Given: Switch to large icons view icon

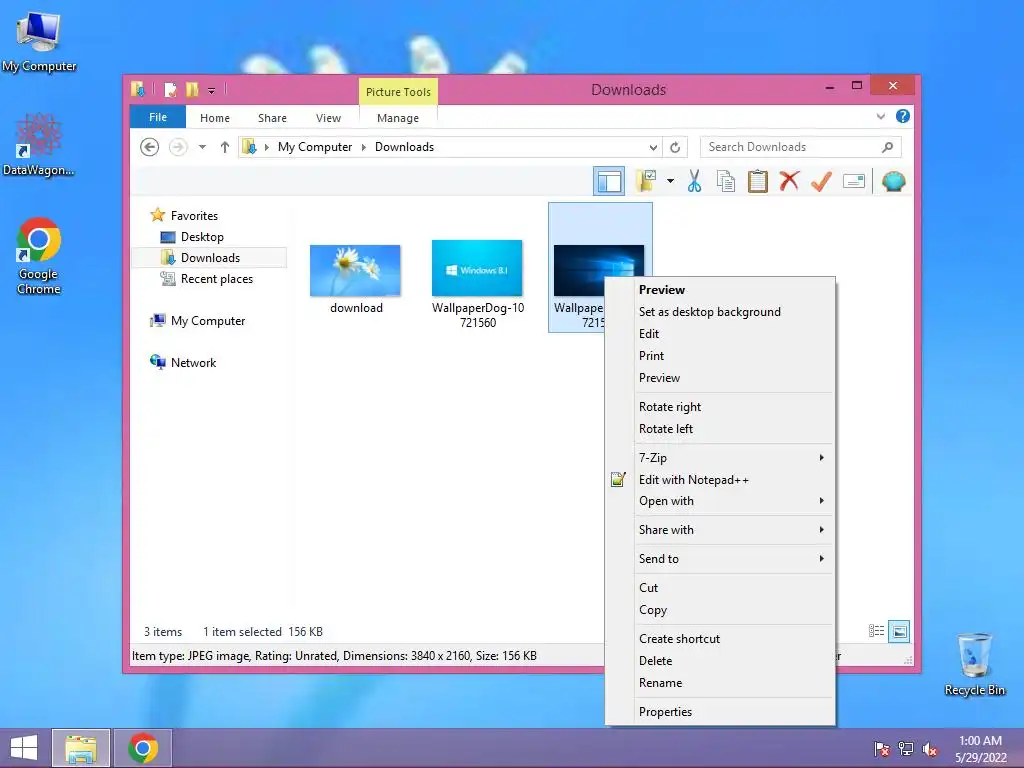Looking at the screenshot, I should [899, 631].
